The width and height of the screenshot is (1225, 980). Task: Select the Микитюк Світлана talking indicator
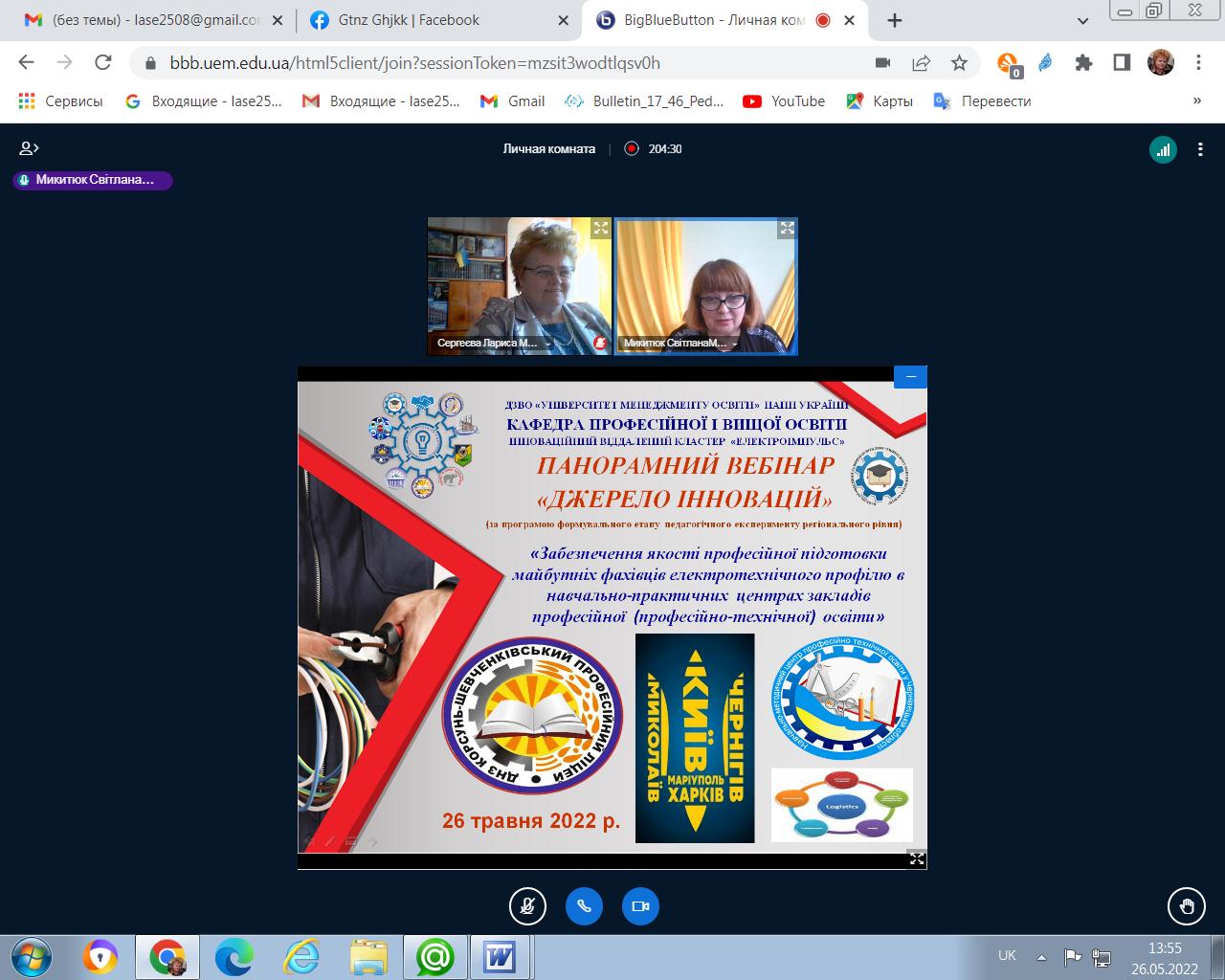click(x=93, y=179)
